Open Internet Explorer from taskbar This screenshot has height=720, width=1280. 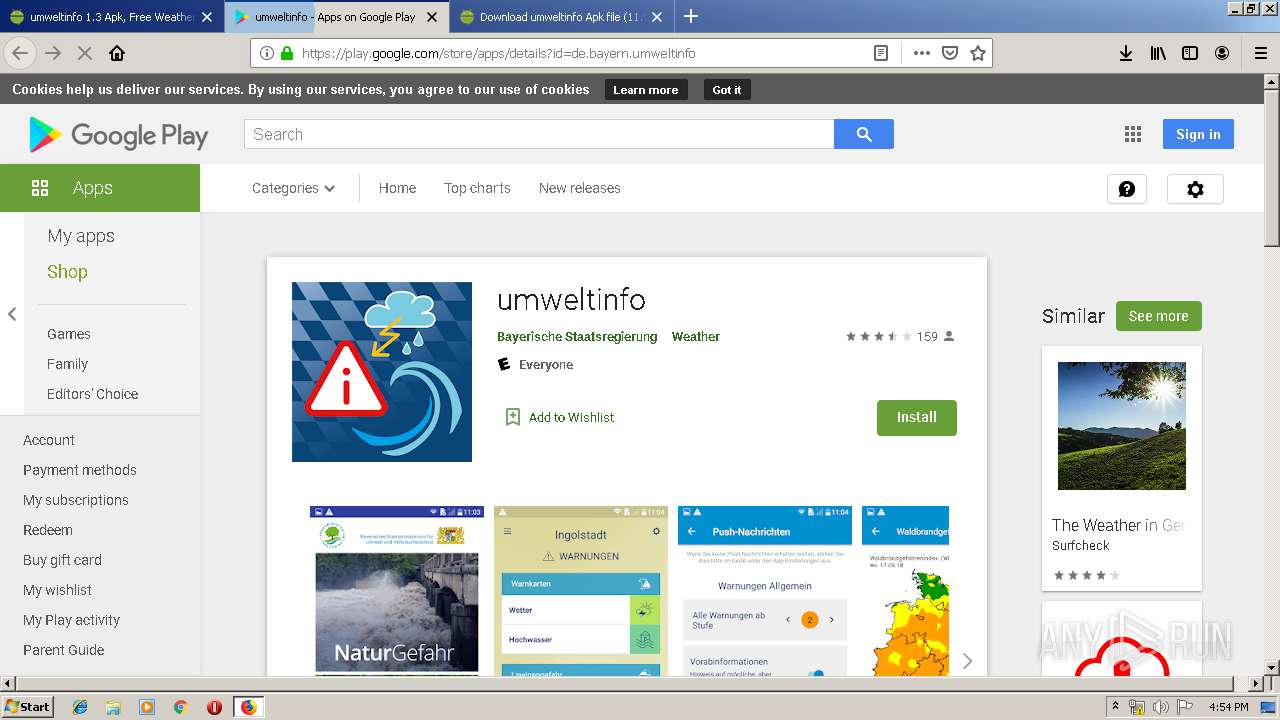click(80, 707)
